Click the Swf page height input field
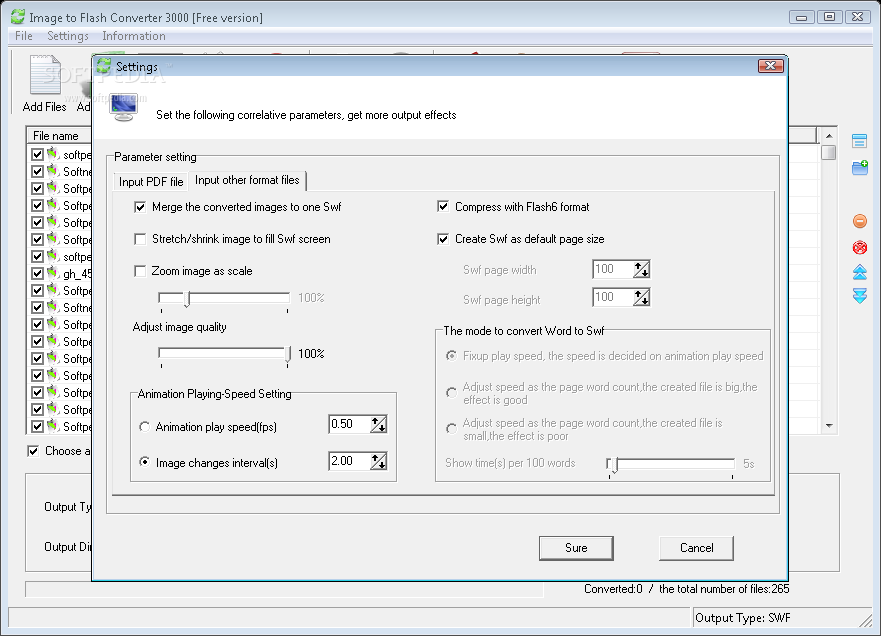This screenshot has width=881, height=636. pyautogui.click(x=613, y=297)
